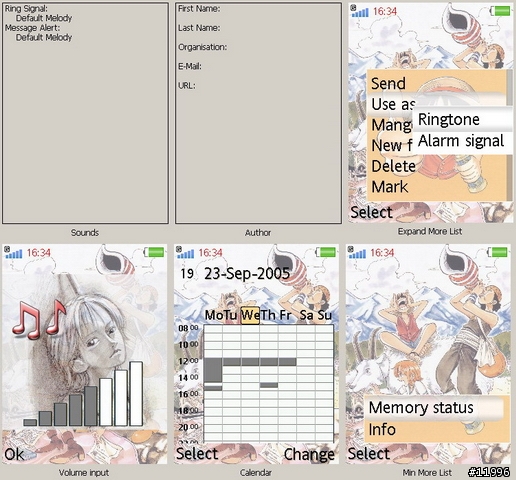Tap Select softkey in Calendar screen
Image resolution: width=516 pixels, height=480 pixels.
click(197, 454)
